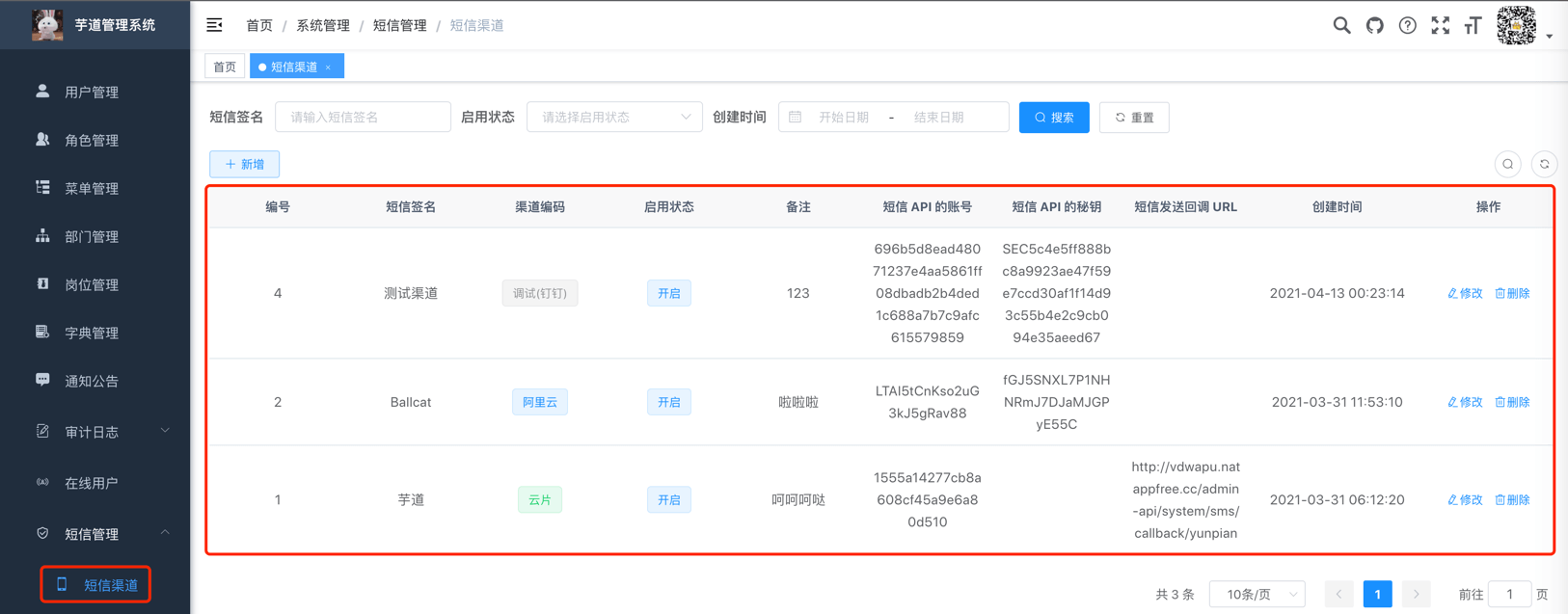This screenshot has height=614, width=1568.
Task: Click the help question mark icon
Action: point(1407,26)
